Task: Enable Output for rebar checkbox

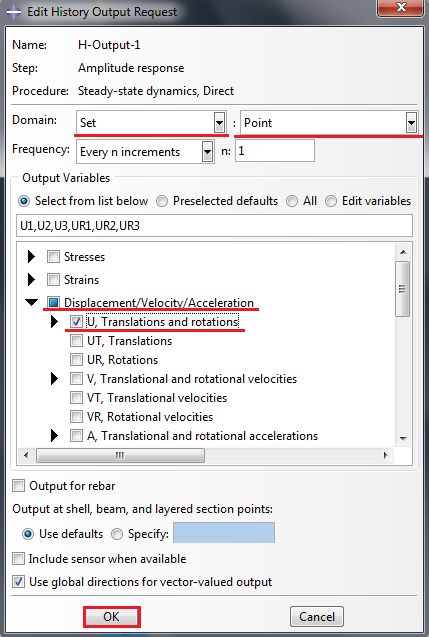Action: (18, 485)
